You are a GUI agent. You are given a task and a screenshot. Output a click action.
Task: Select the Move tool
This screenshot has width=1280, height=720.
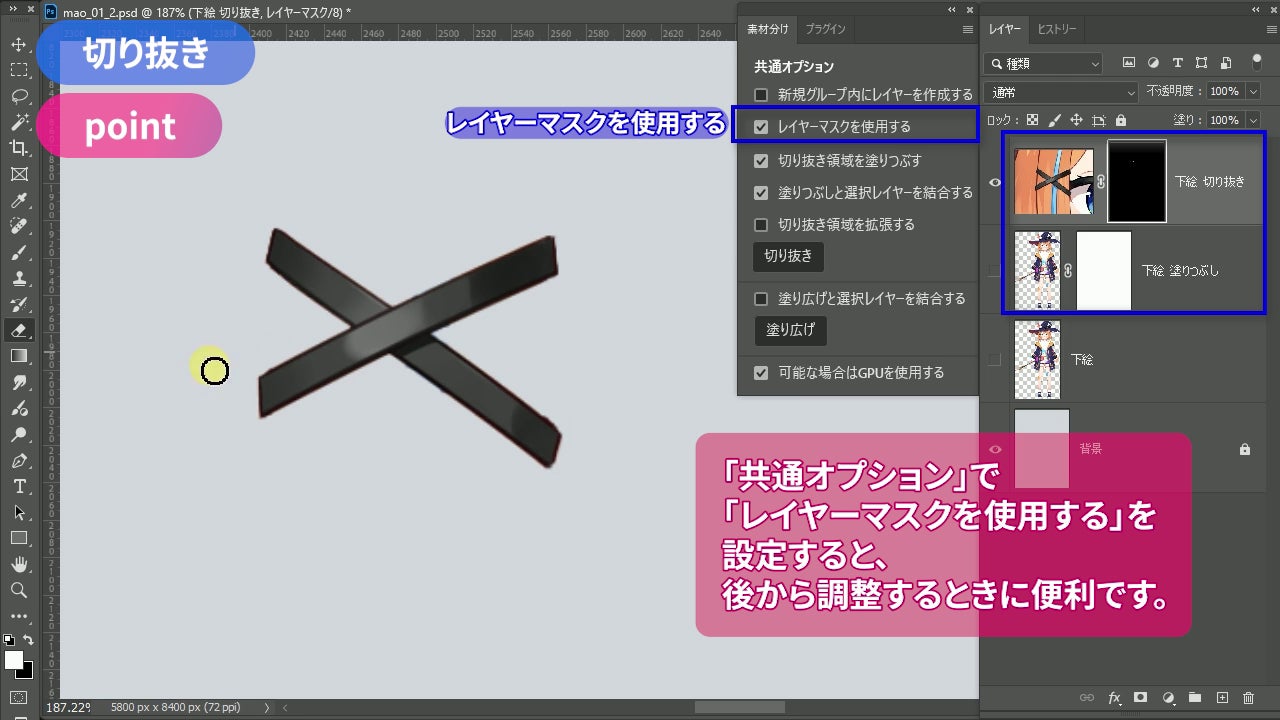[18, 44]
